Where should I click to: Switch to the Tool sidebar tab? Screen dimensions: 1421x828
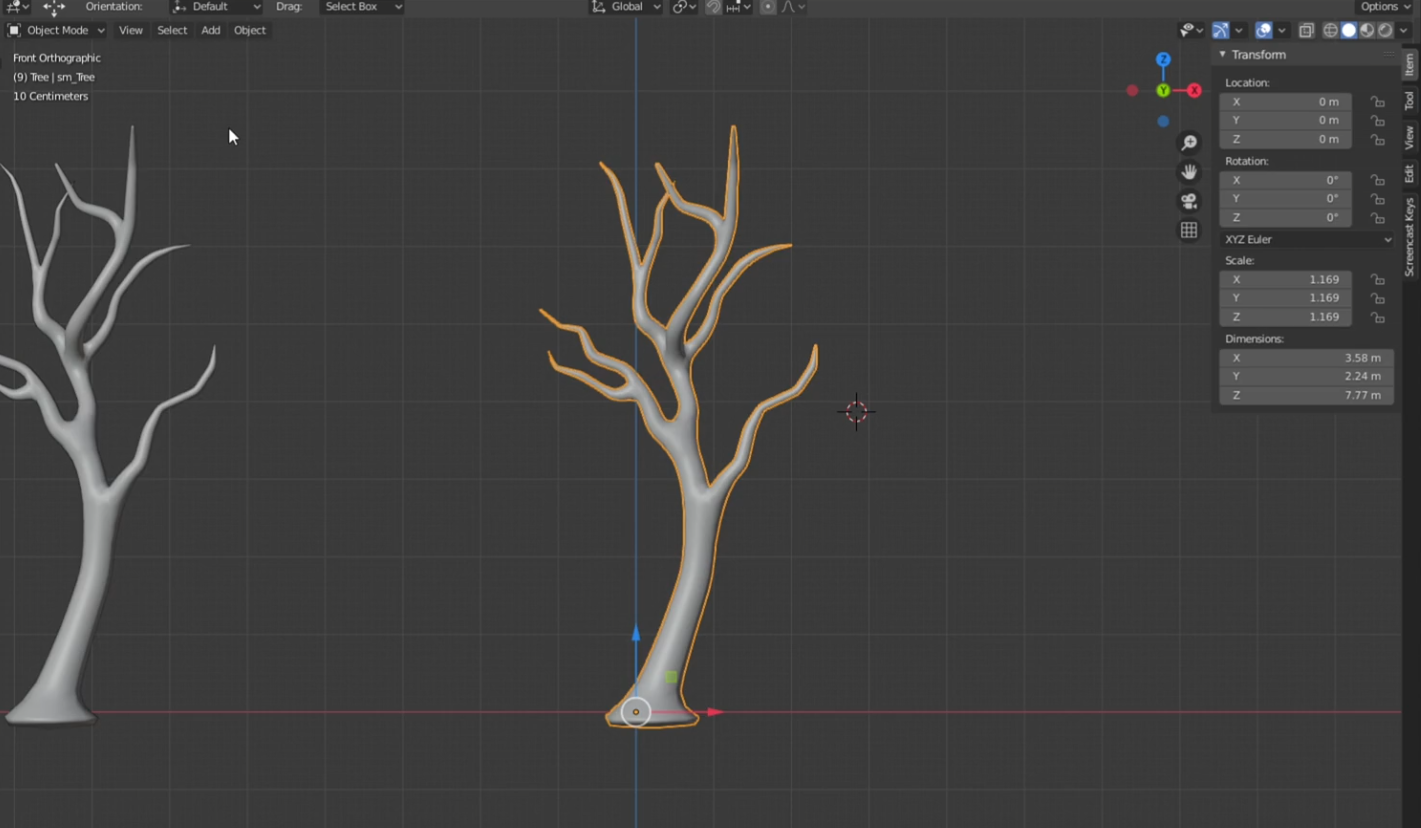click(1409, 101)
